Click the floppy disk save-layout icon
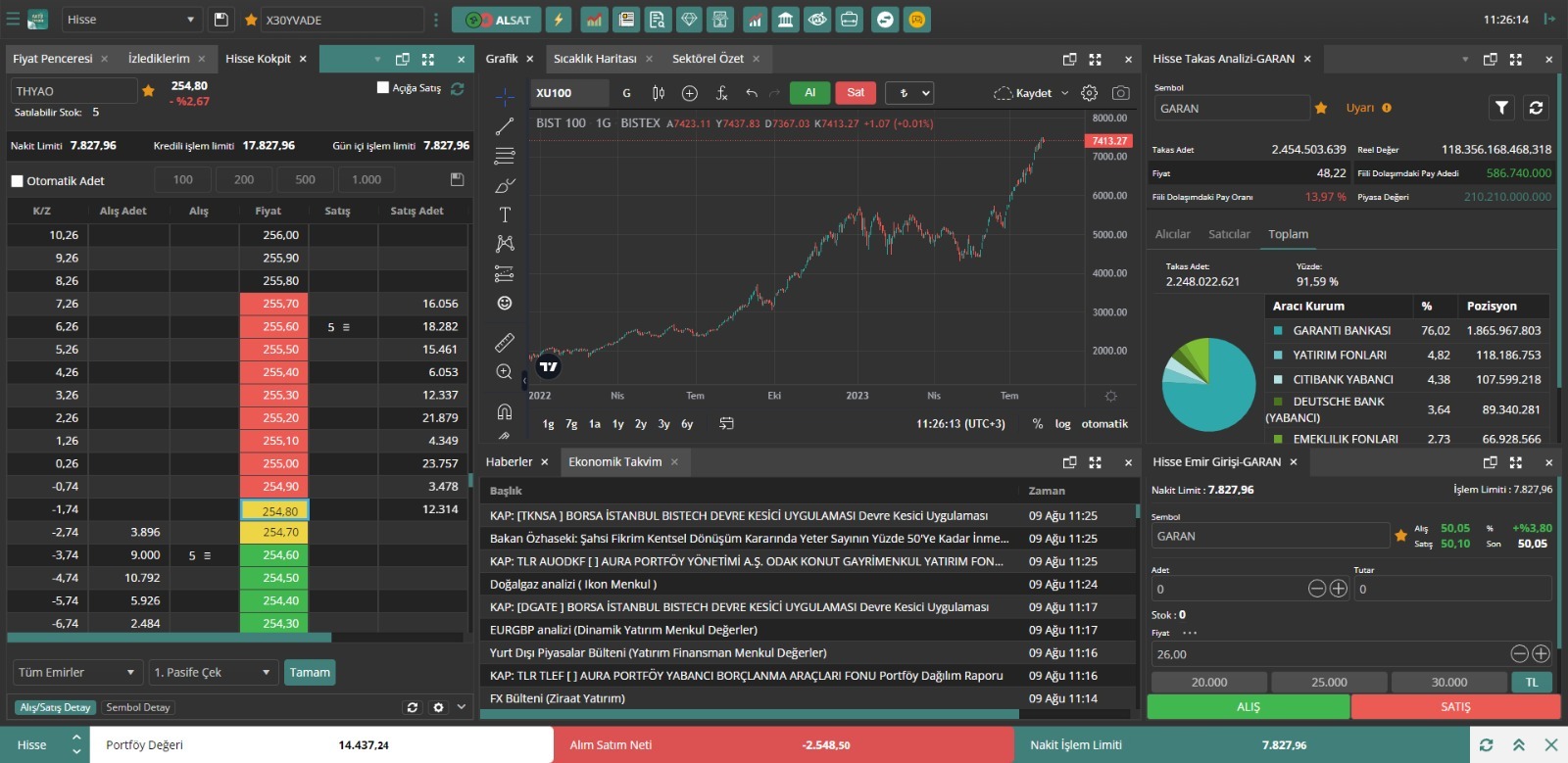 coord(220,20)
